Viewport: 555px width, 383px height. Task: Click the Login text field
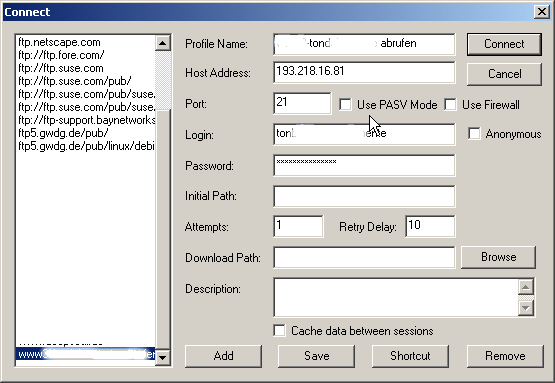tap(364, 134)
